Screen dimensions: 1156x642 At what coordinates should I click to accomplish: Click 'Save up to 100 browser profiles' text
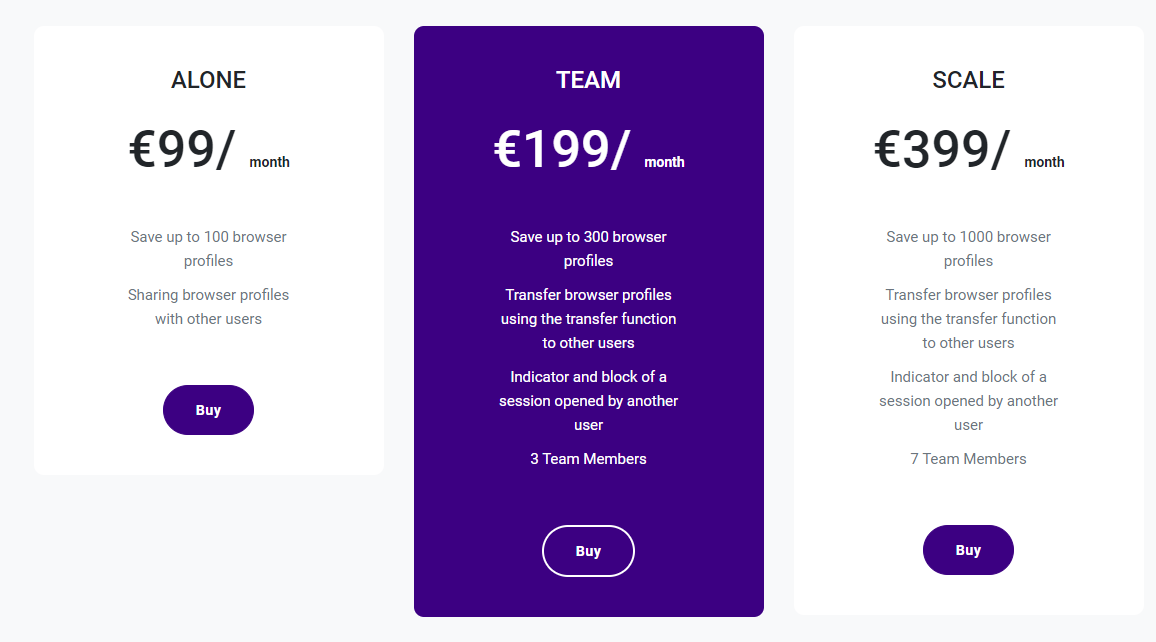pyautogui.click(x=208, y=248)
